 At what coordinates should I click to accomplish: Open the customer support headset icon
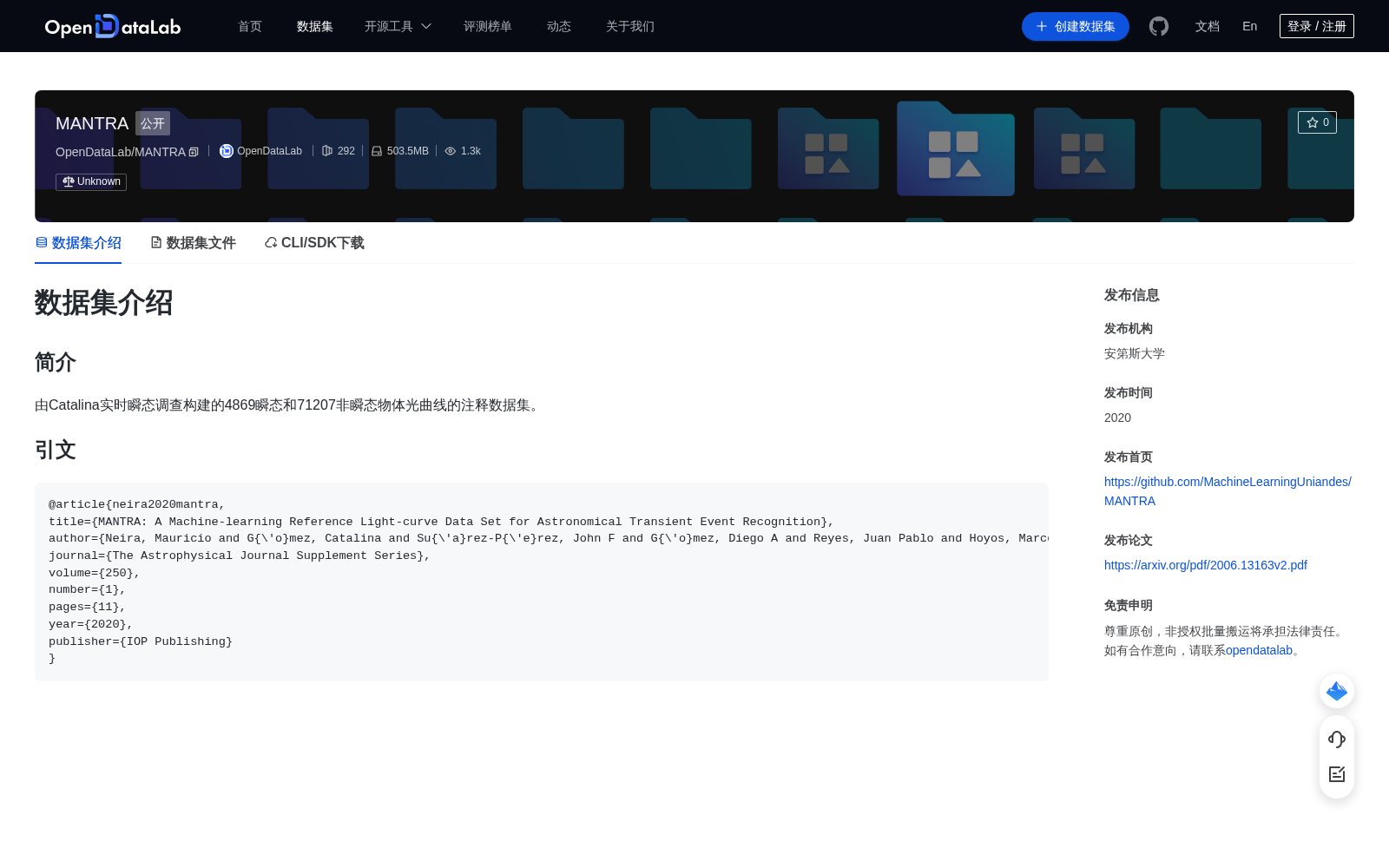[x=1337, y=739]
